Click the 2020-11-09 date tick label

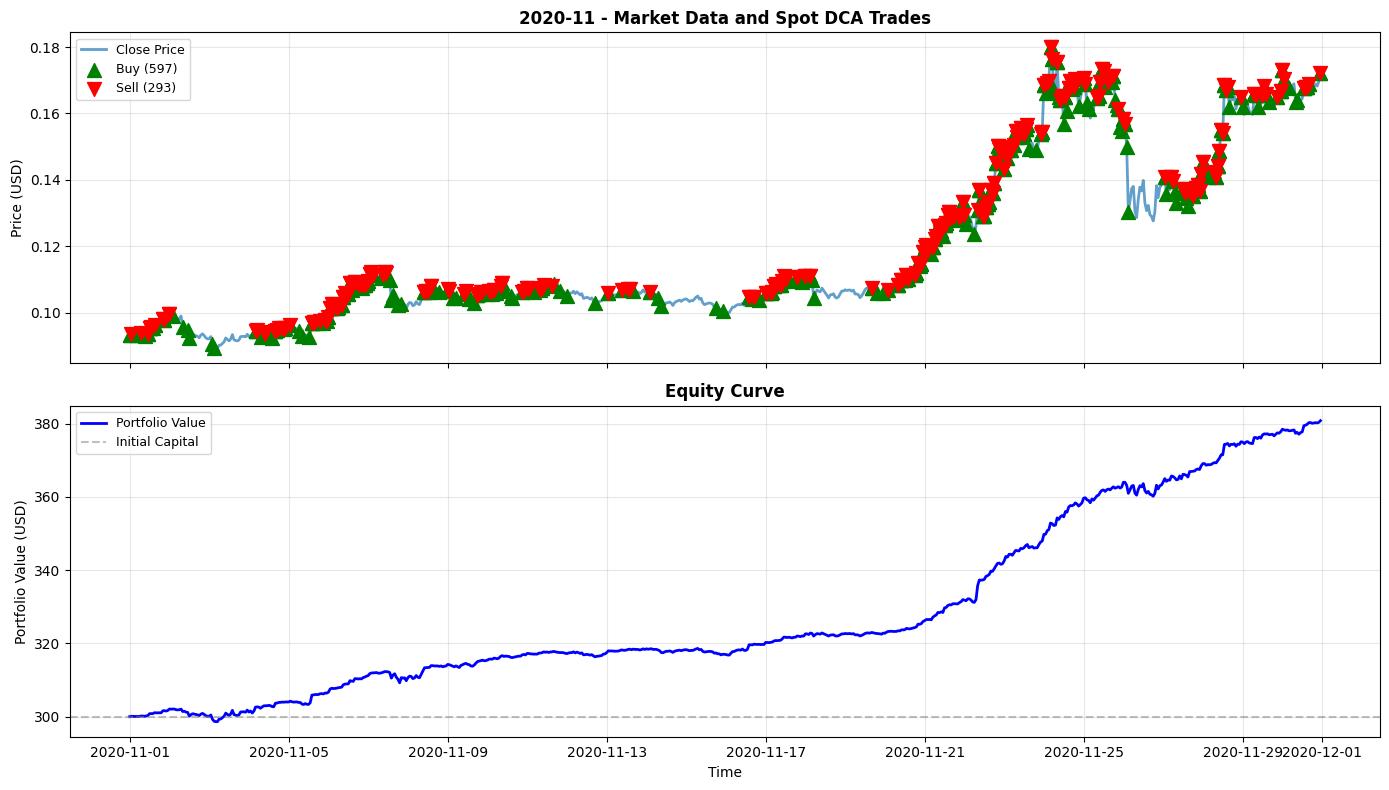click(x=448, y=752)
